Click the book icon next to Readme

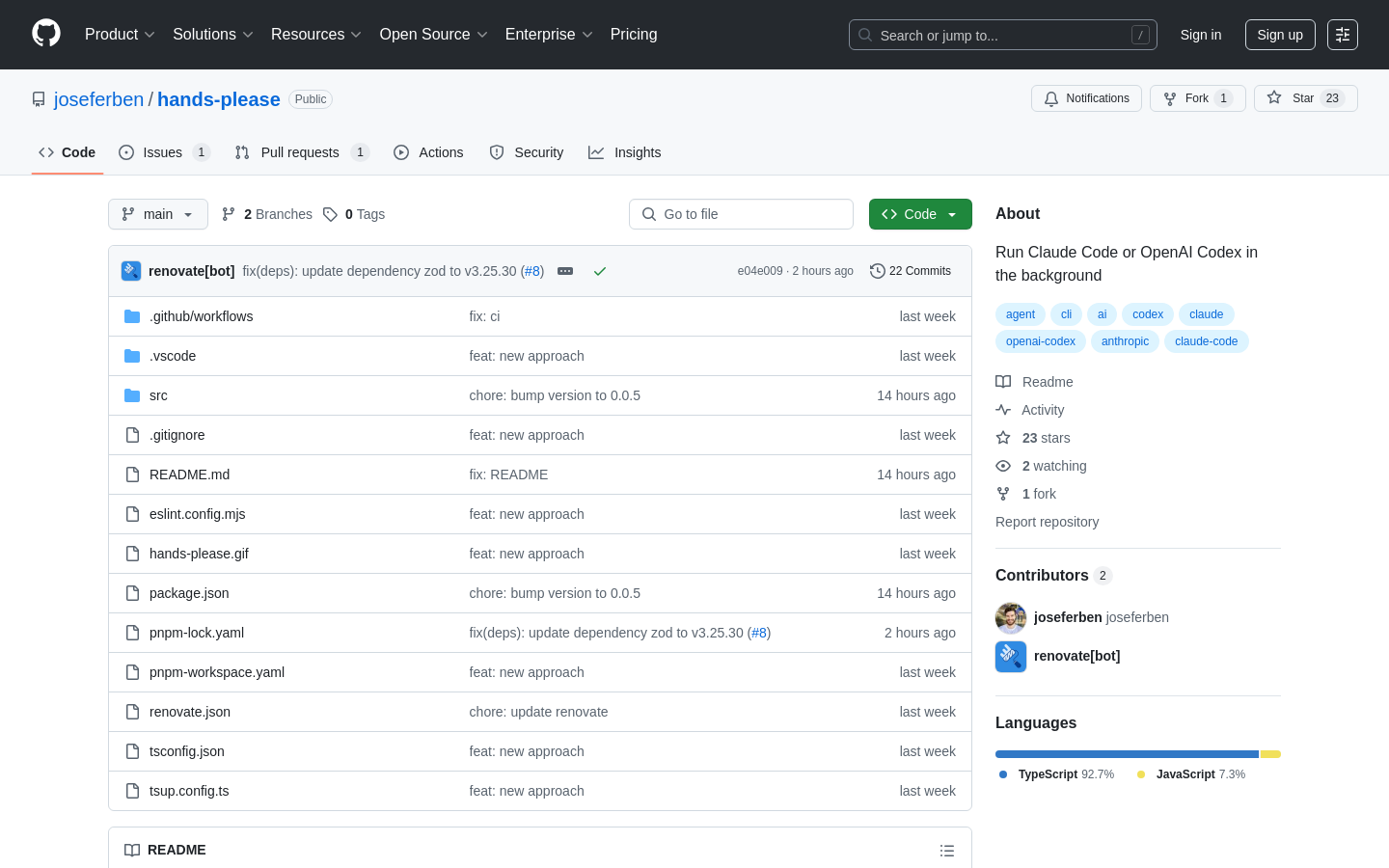[1003, 382]
